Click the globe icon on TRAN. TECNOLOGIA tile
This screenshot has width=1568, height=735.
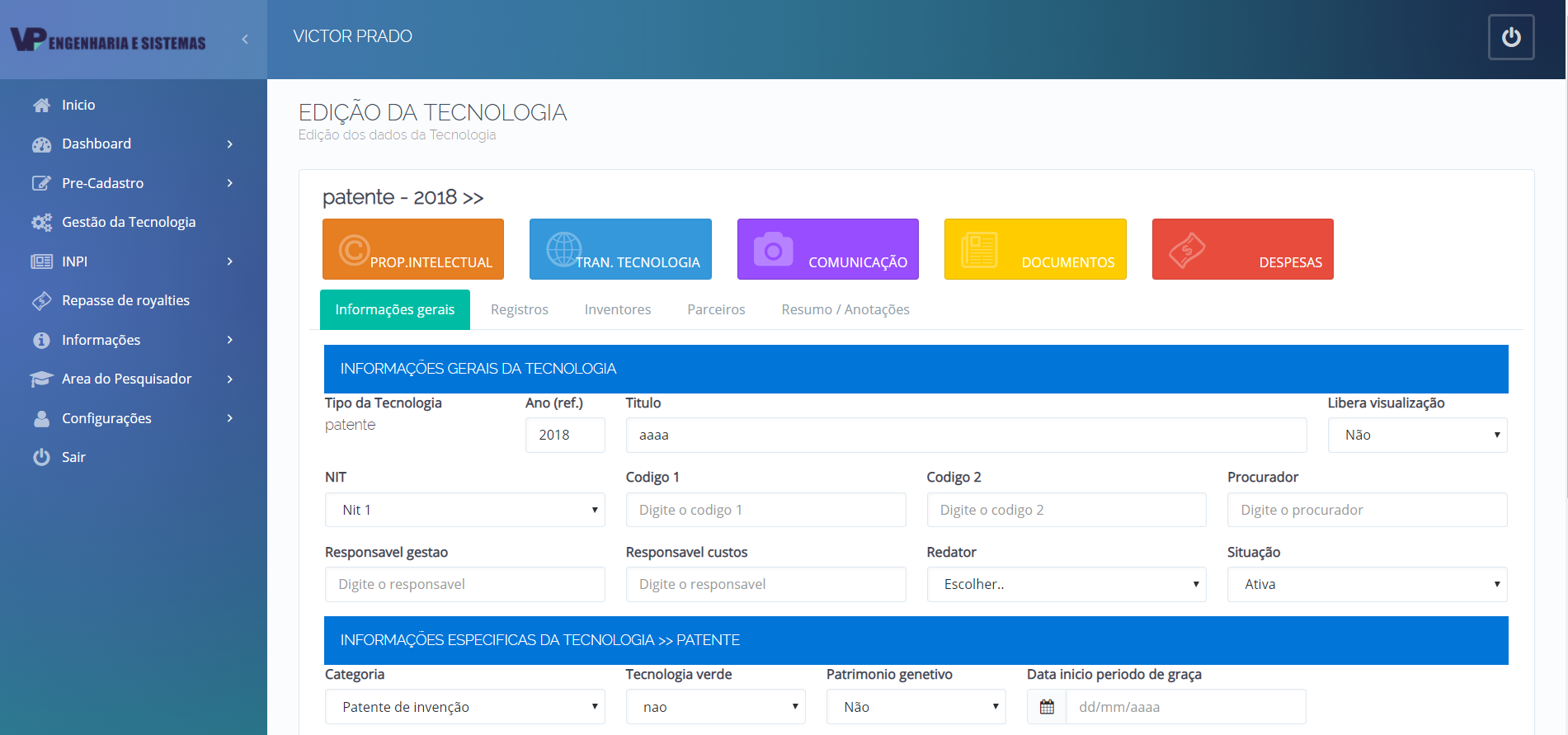pyautogui.click(x=564, y=249)
